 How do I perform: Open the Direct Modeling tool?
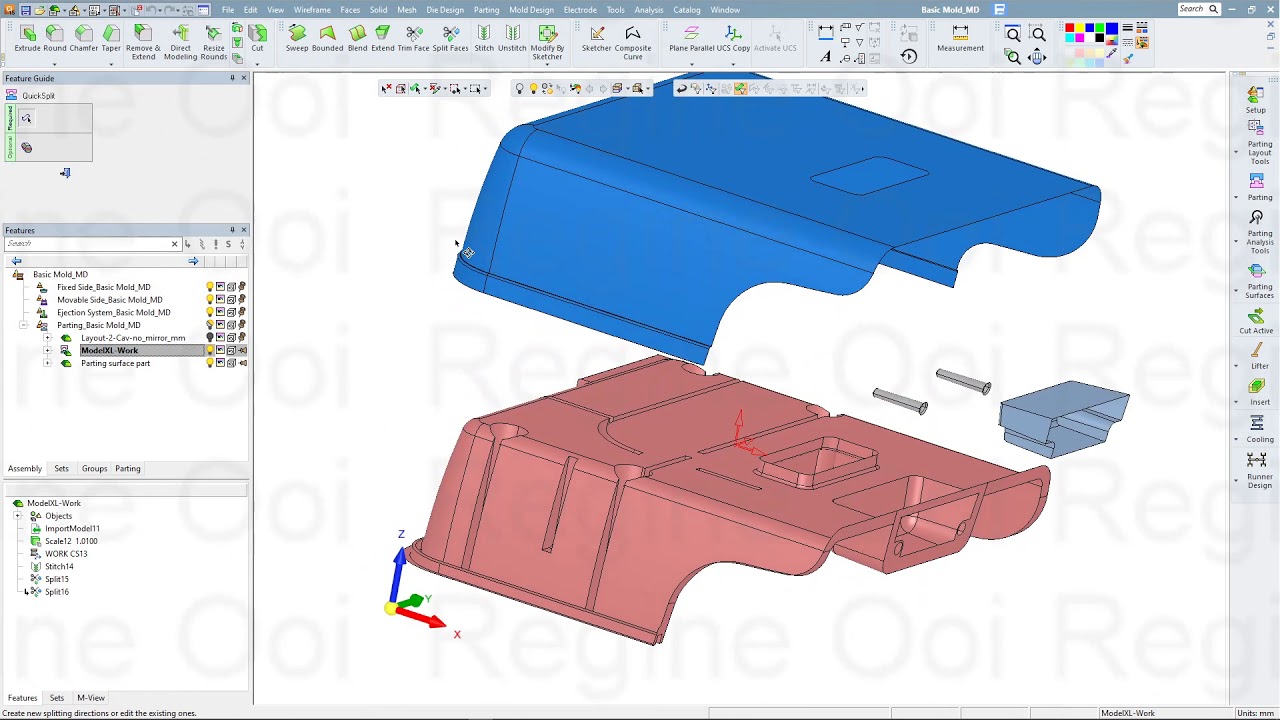180,43
